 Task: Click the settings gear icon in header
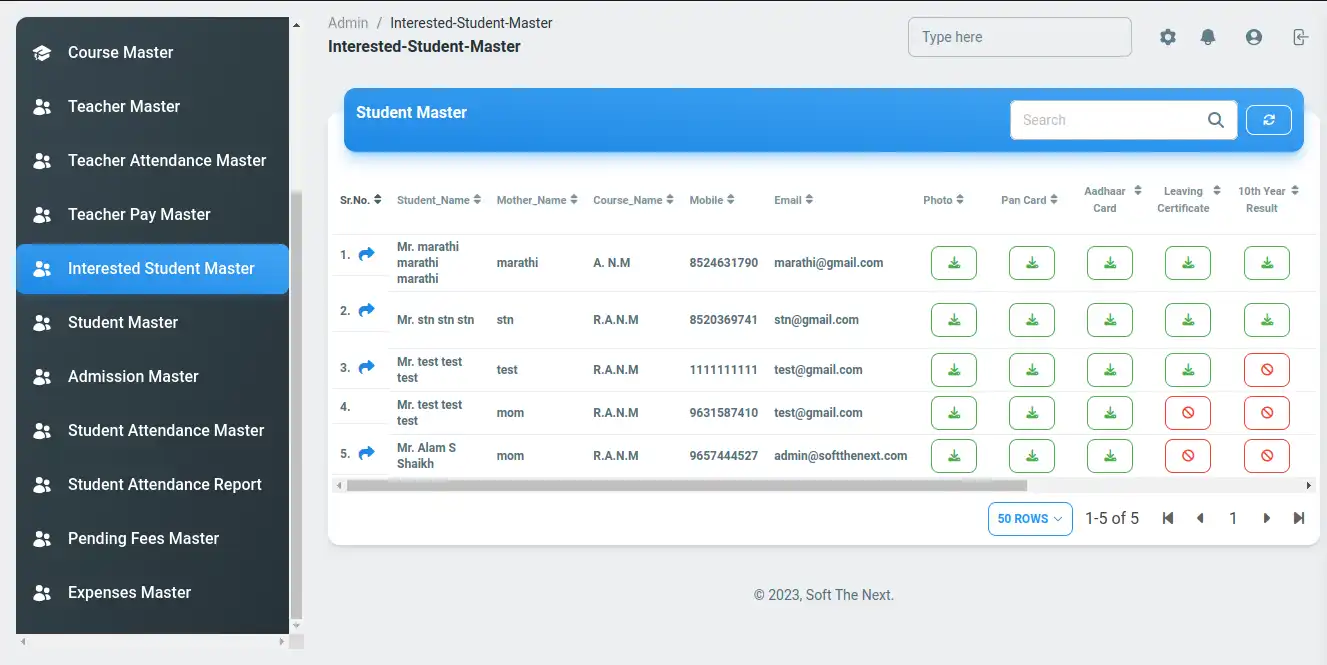pyautogui.click(x=1168, y=37)
